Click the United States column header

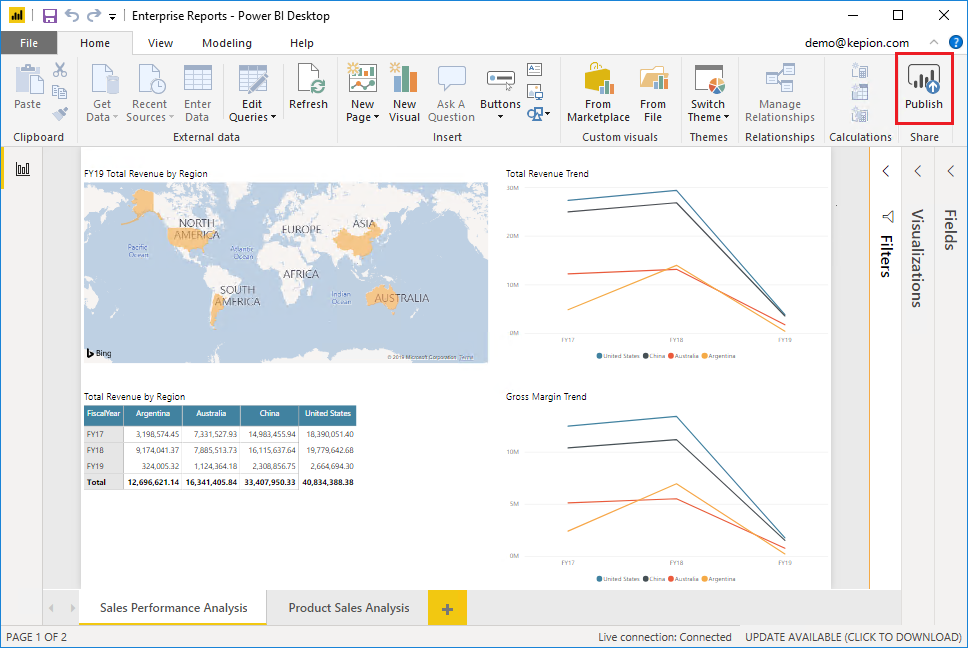point(327,414)
